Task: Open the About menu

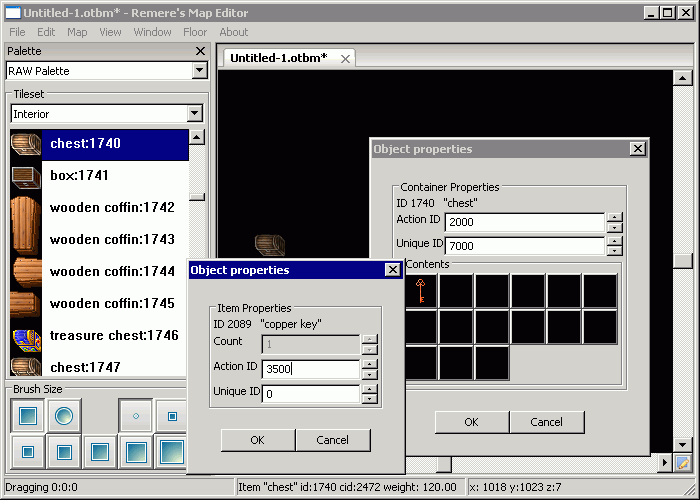Action: [233, 32]
